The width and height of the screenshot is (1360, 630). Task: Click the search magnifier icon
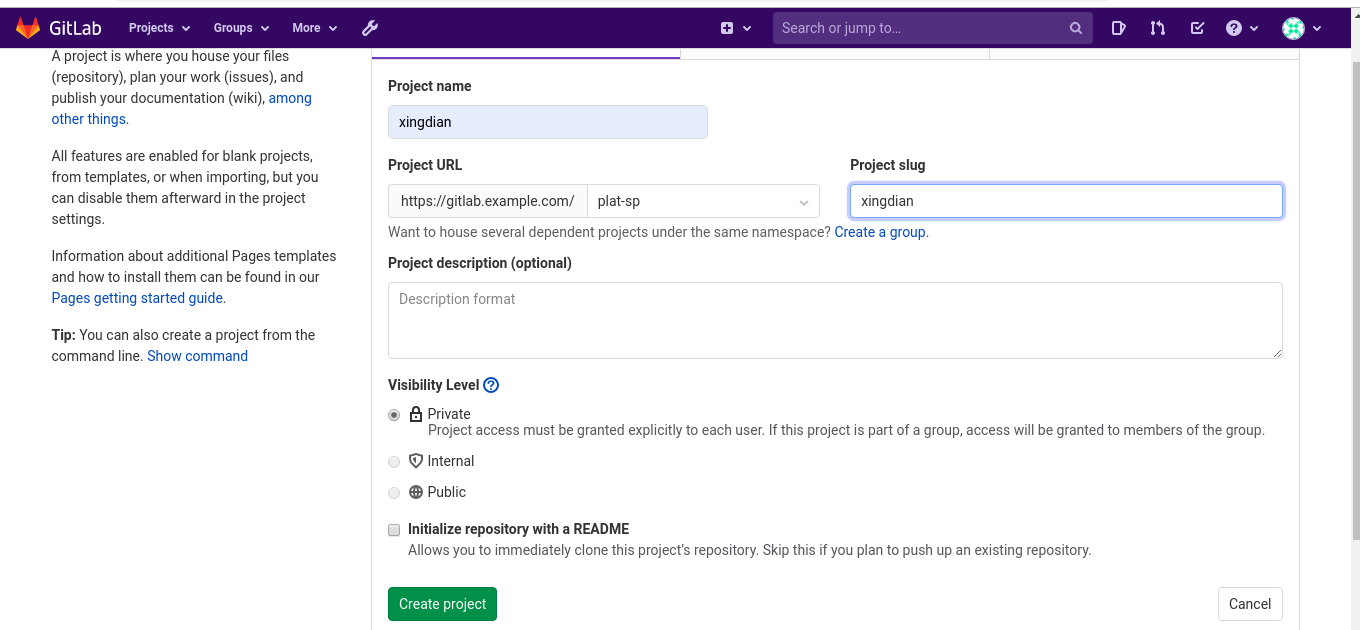pyautogui.click(x=1076, y=28)
